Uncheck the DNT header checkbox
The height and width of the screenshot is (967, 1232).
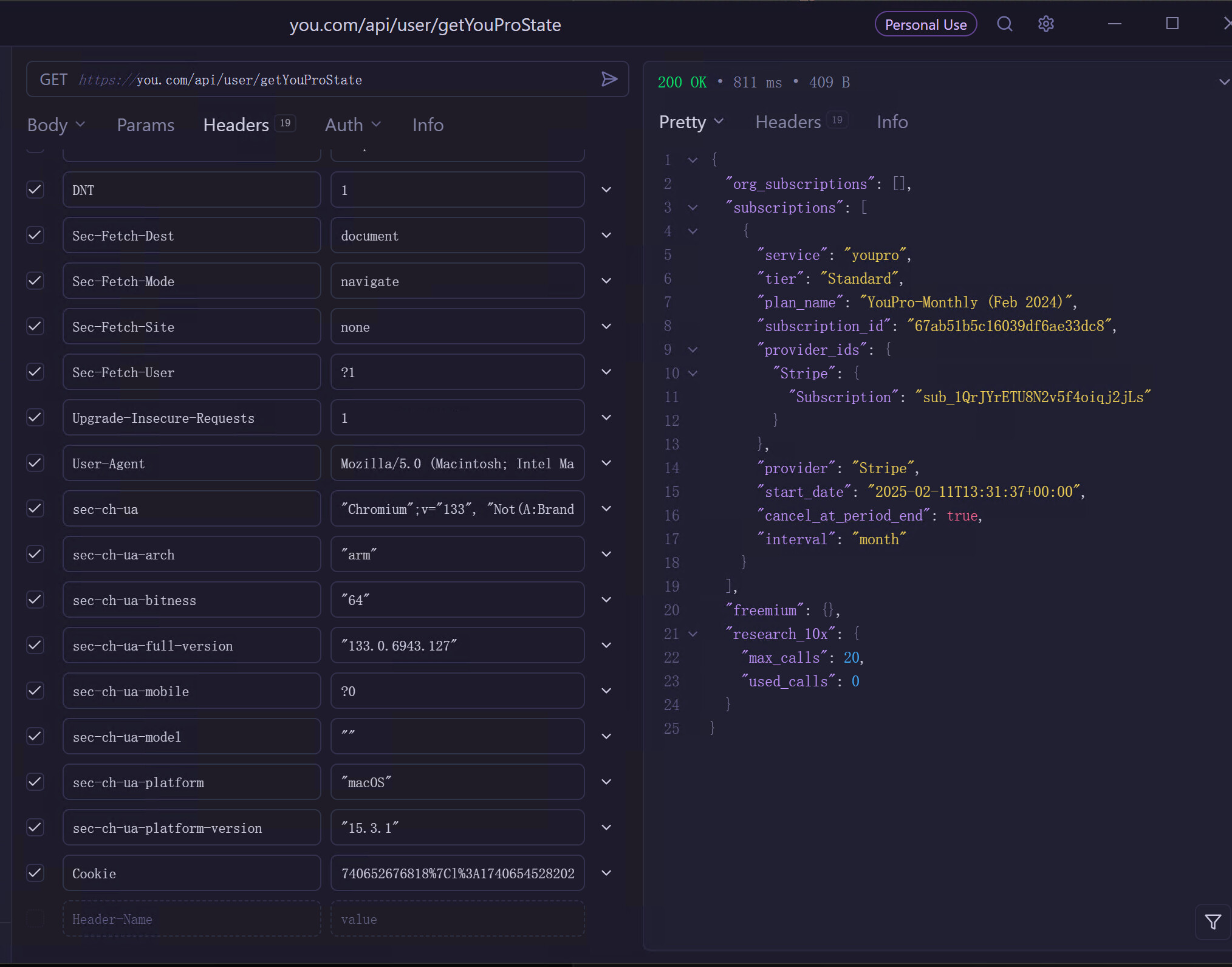[35, 190]
